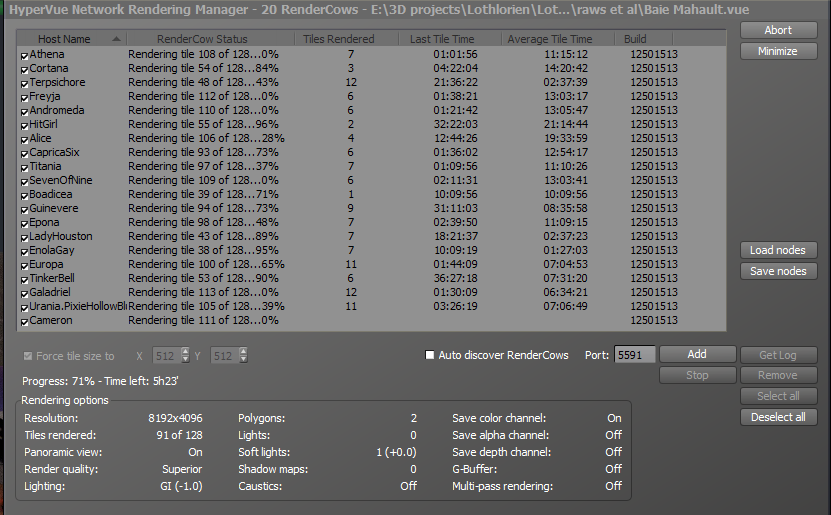The image size is (831, 515).
Task: Sort by Tiles Rendered column
Action: [339, 39]
